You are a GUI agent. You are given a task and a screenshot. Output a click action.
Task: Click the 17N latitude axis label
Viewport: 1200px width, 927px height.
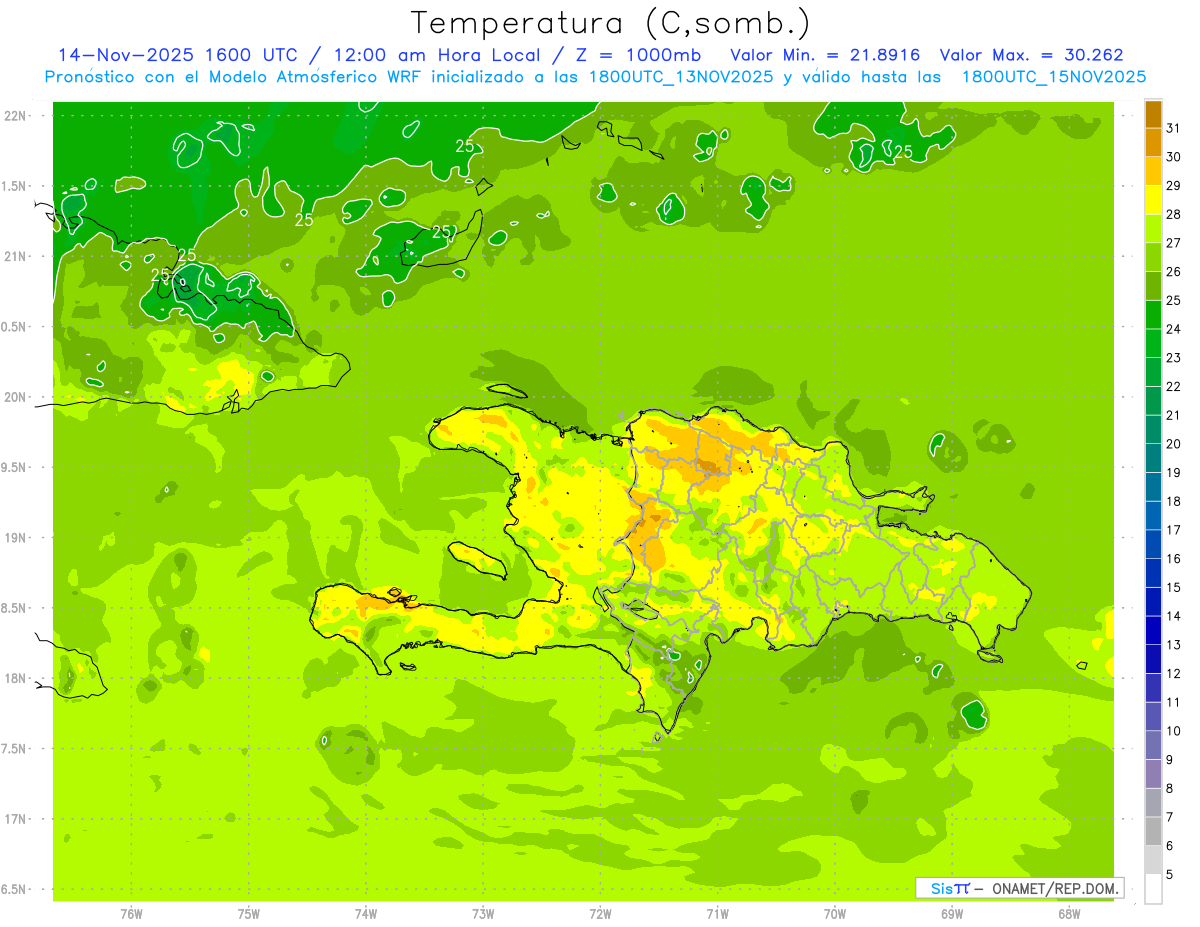coord(16,819)
